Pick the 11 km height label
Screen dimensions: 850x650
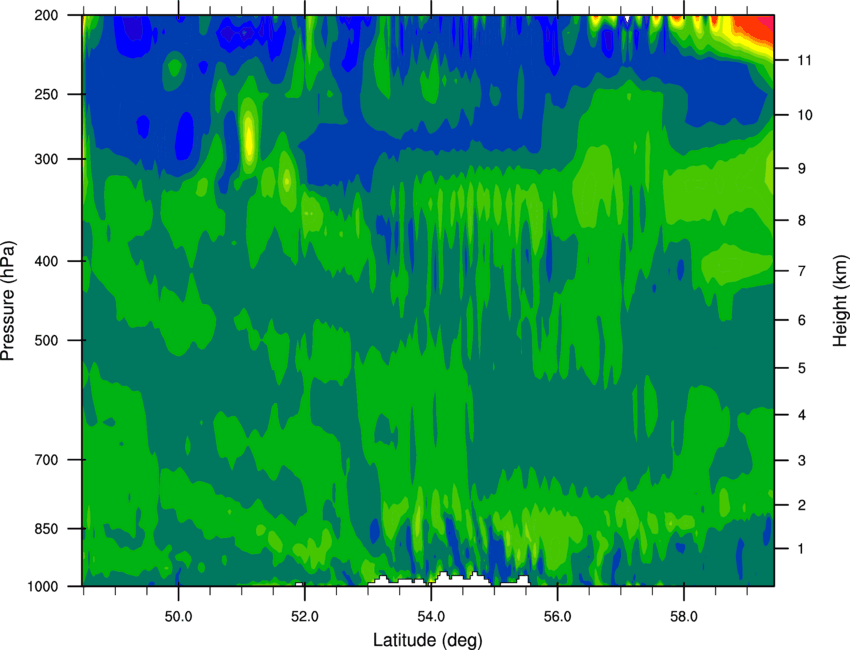click(804, 60)
